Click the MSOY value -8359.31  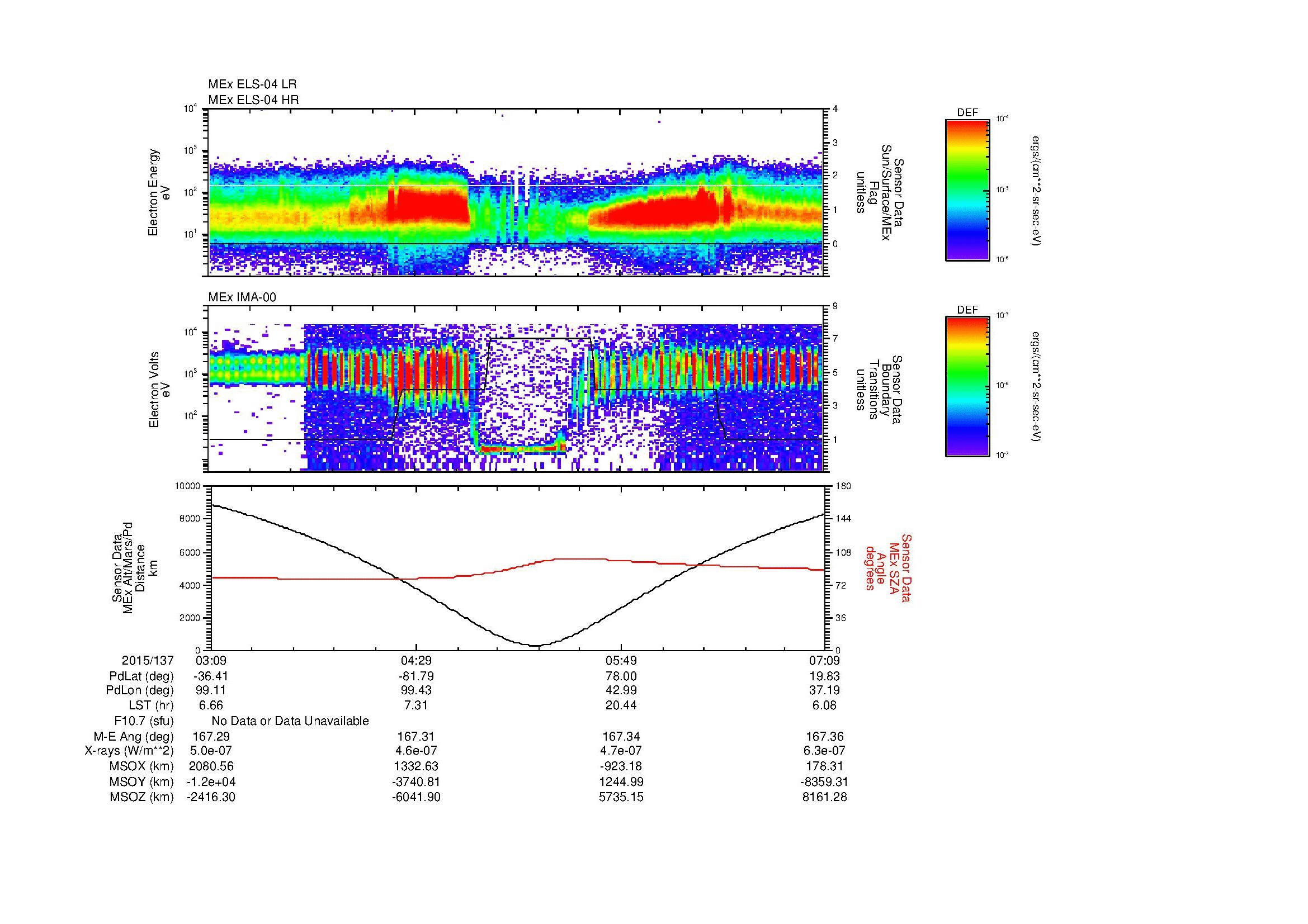825,781
